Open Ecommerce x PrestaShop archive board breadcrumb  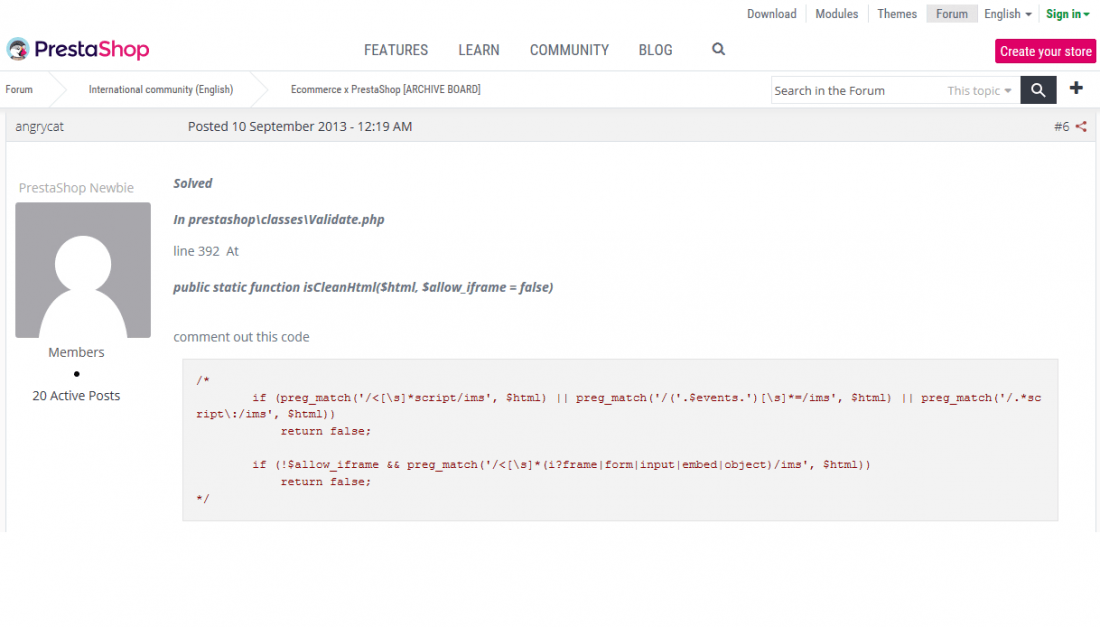tap(385, 90)
